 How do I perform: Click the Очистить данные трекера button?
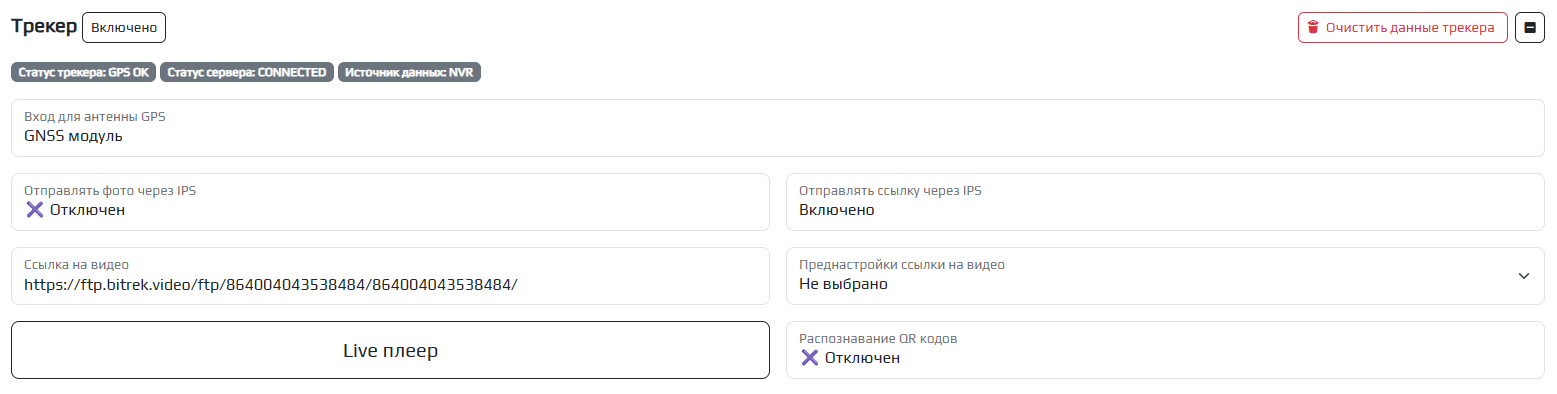(x=1402, y=27)
